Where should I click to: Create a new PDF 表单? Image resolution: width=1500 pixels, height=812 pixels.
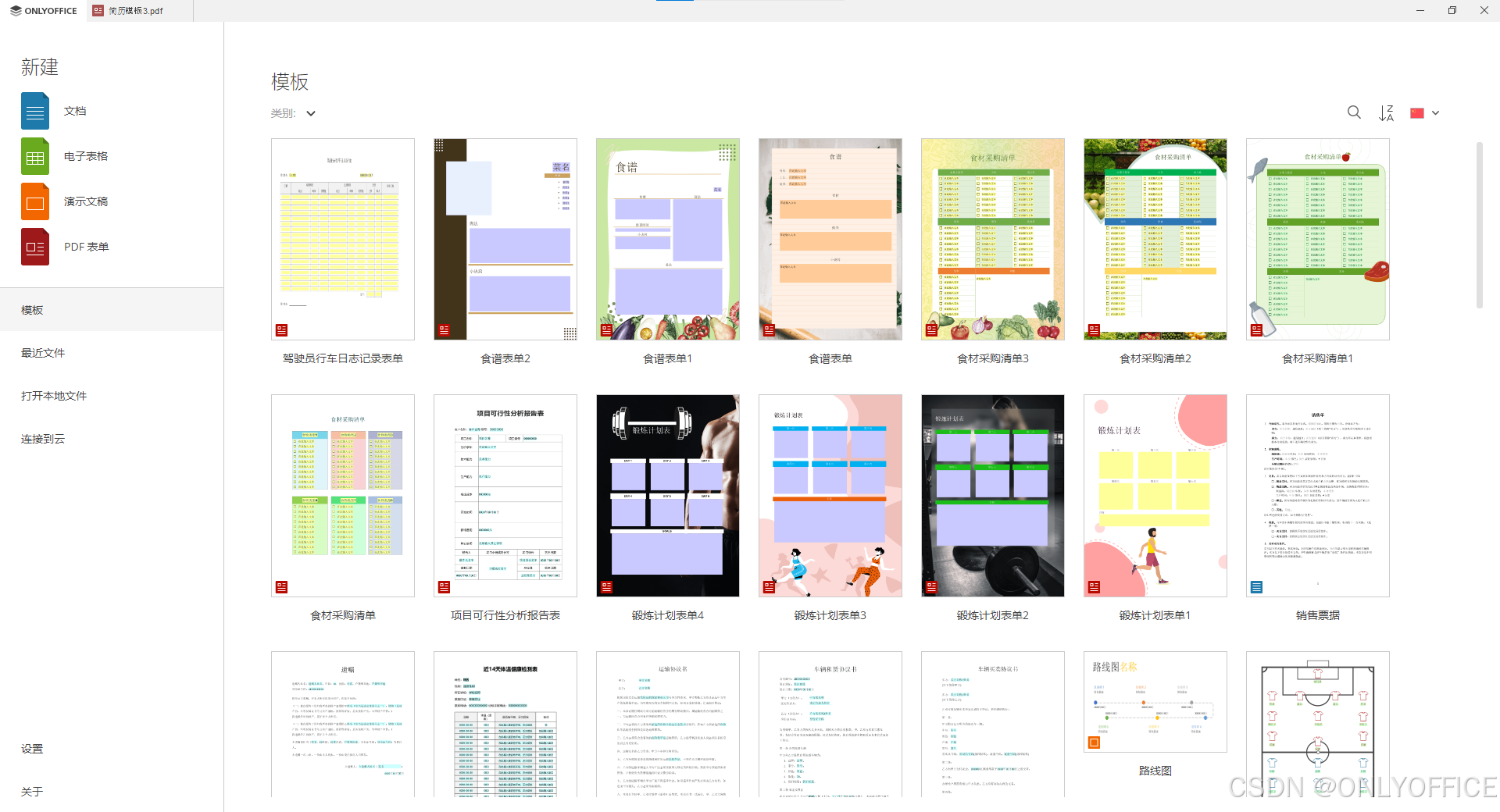65,247
